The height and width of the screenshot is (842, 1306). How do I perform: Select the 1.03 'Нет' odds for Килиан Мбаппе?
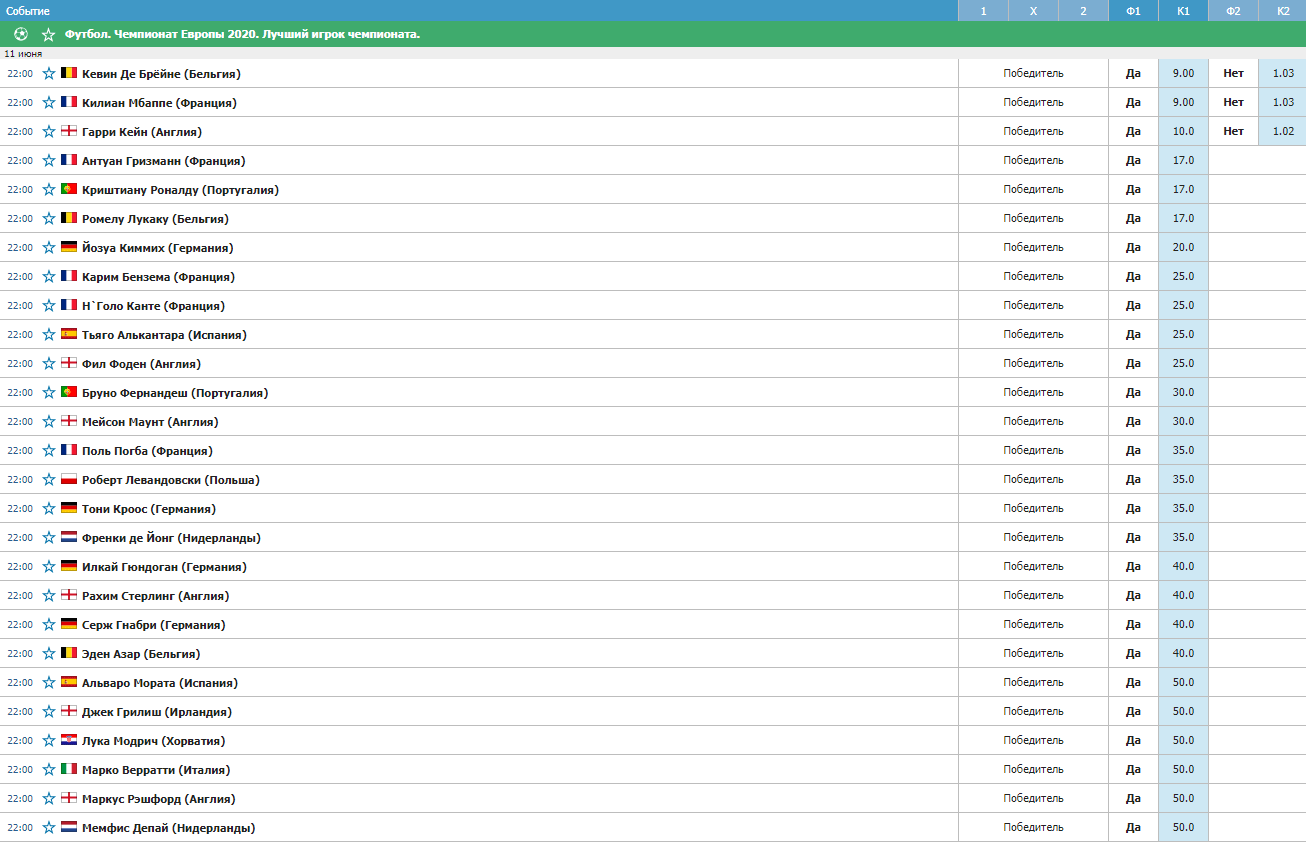pyautogui.click(x=1283, y=102)
